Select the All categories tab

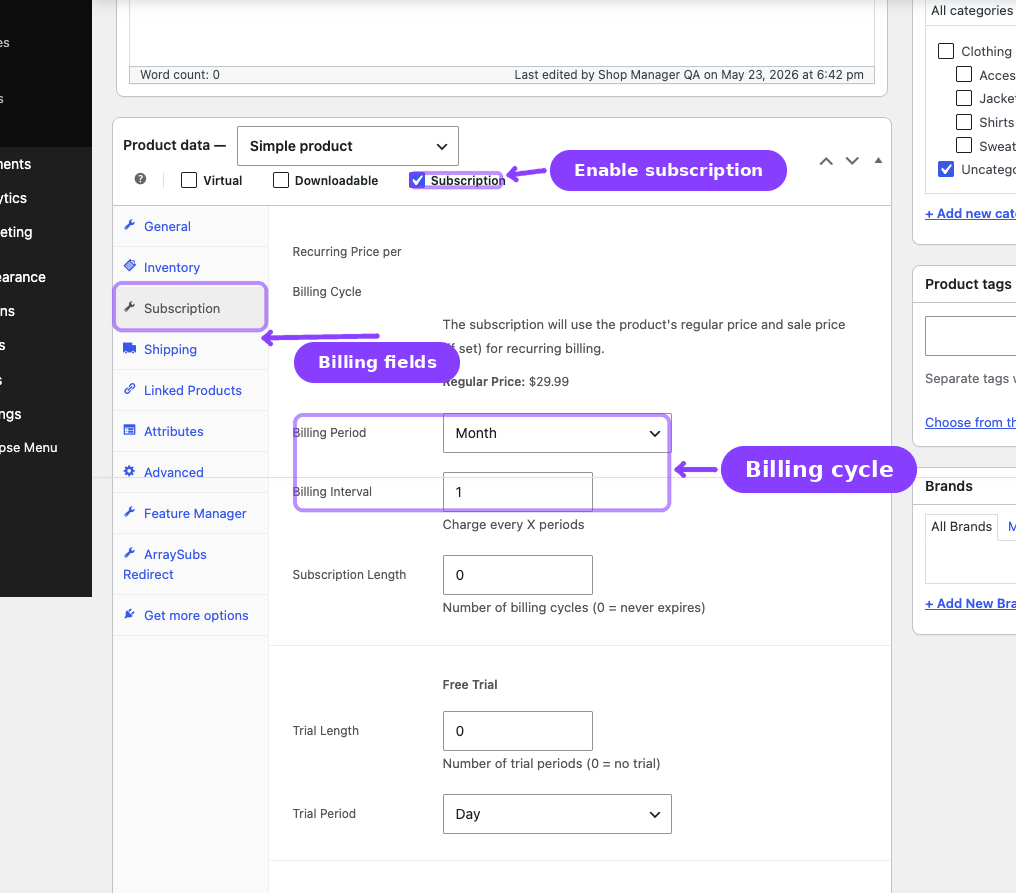tap(971, 11)
